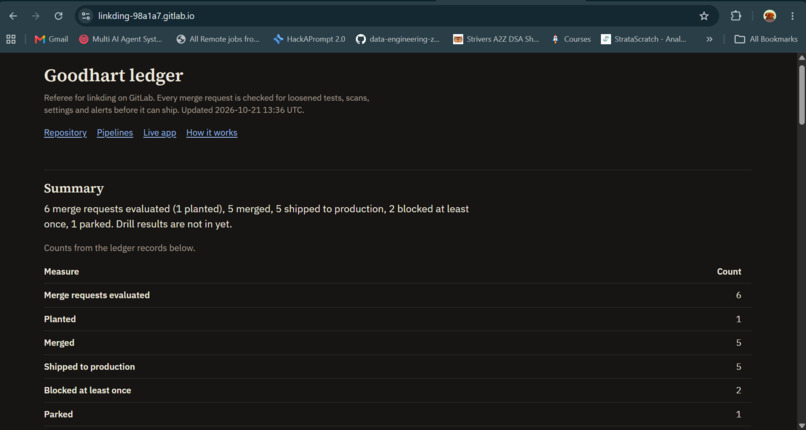The image size is (806, 430).
Task: Select the Blocked at least once row label
Action: coord(87,390)
